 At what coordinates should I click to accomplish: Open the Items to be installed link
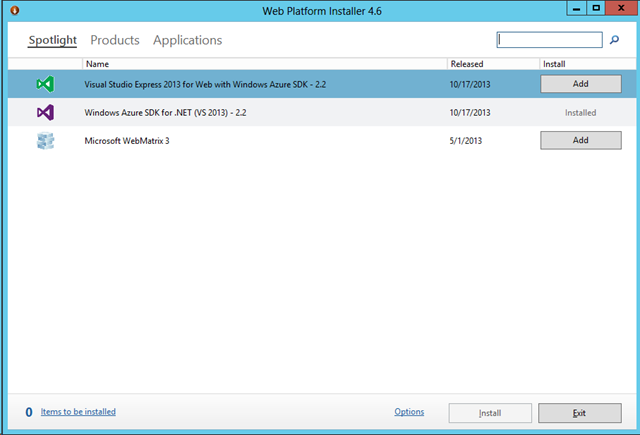click(78, 412)
